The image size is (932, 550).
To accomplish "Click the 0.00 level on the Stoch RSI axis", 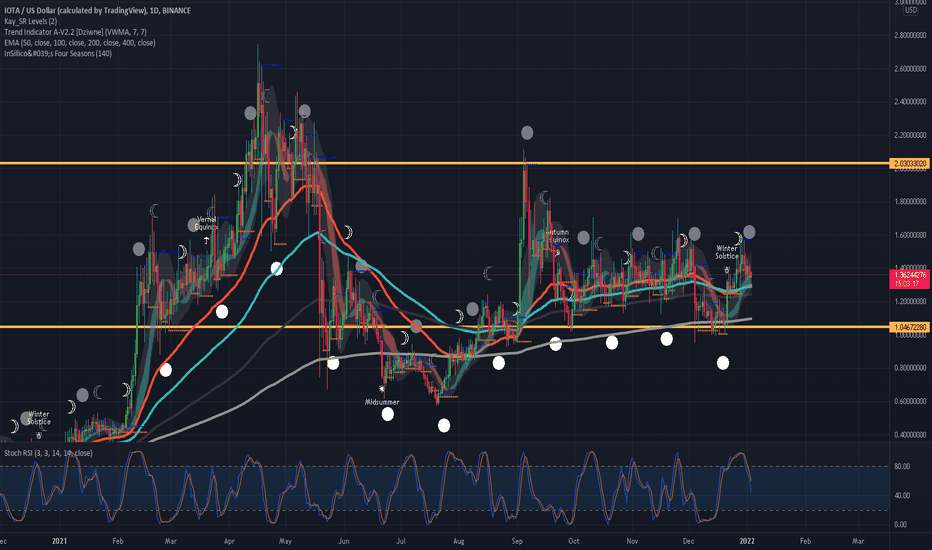I will pos(900,524).
